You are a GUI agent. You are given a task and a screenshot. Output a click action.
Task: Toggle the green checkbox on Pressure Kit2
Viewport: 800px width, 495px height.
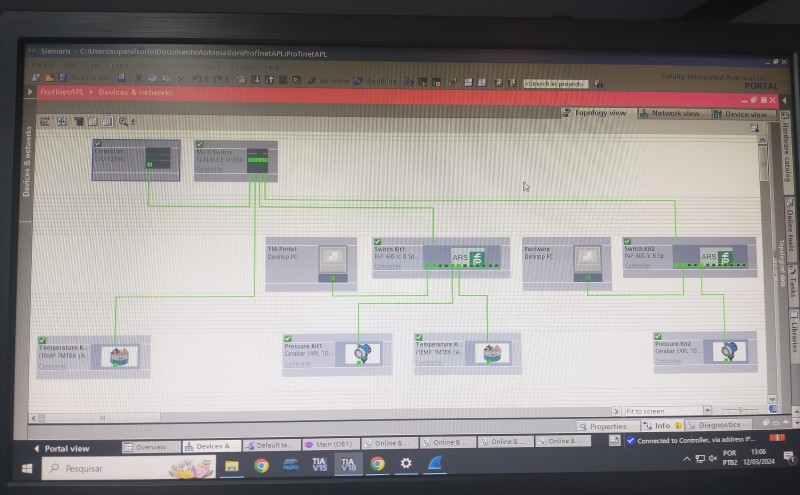(658, 336)
